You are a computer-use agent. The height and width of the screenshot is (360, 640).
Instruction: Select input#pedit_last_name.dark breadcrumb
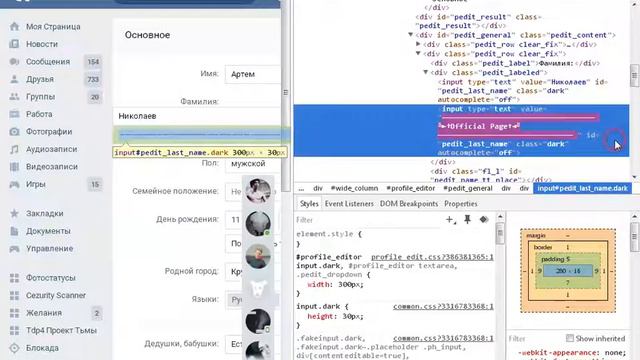coord(582,188)
